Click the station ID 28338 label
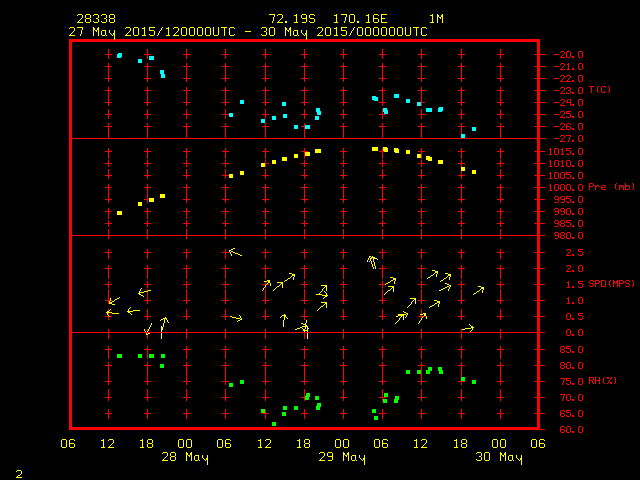 [94, 19]
